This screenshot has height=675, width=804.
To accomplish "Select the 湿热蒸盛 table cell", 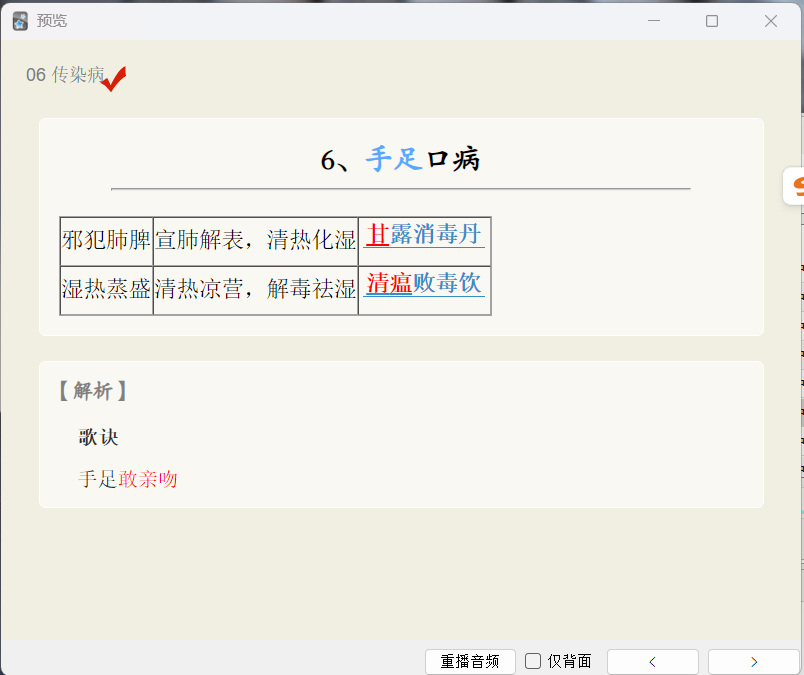I will click(107, 290).
